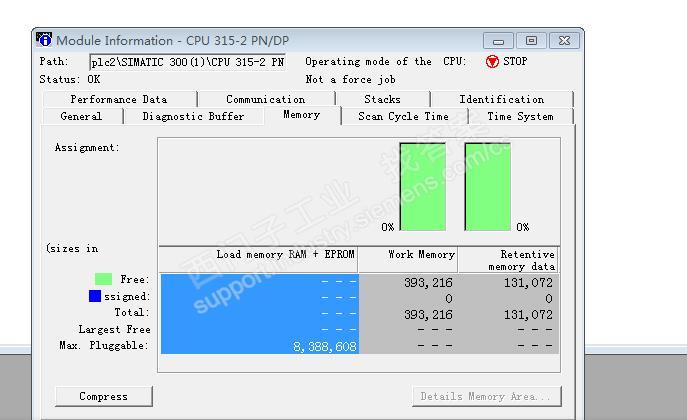The image size is (687, 420).
Task: Select the Stacks tab
Action: 382,99
